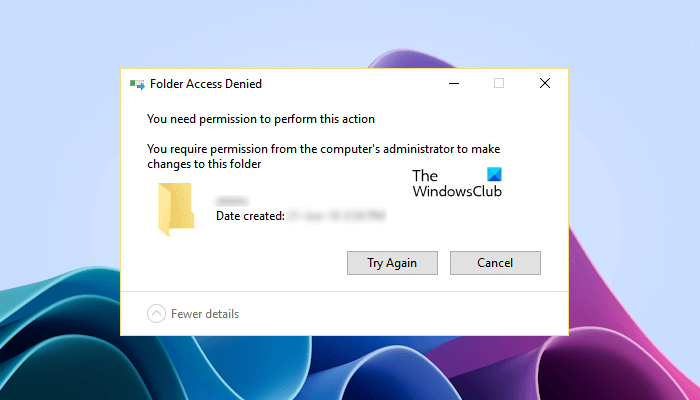
Task: Close the Folder Access Denied dialog
Action: 545,84
